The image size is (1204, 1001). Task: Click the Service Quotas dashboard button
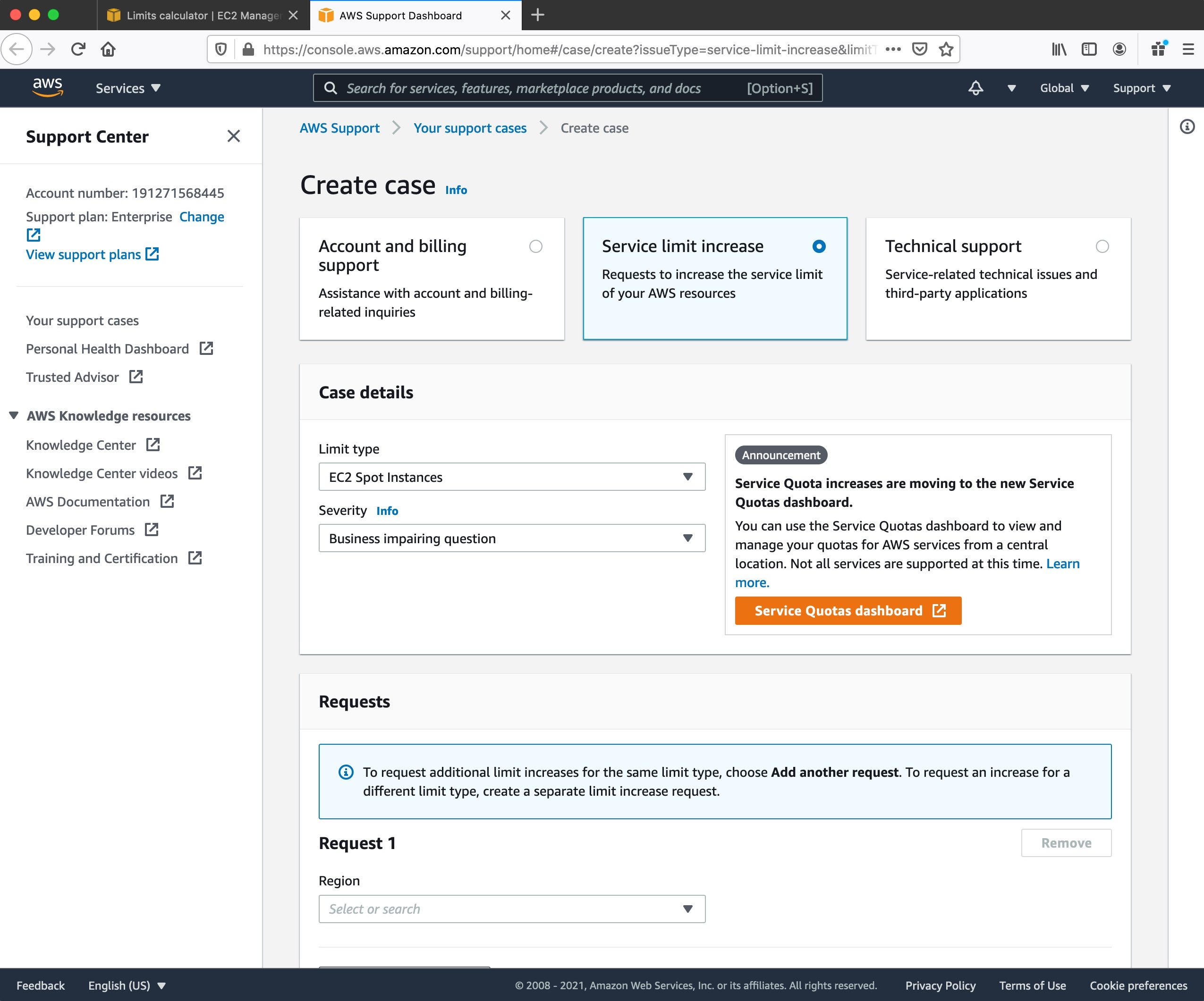click(848, 610)
